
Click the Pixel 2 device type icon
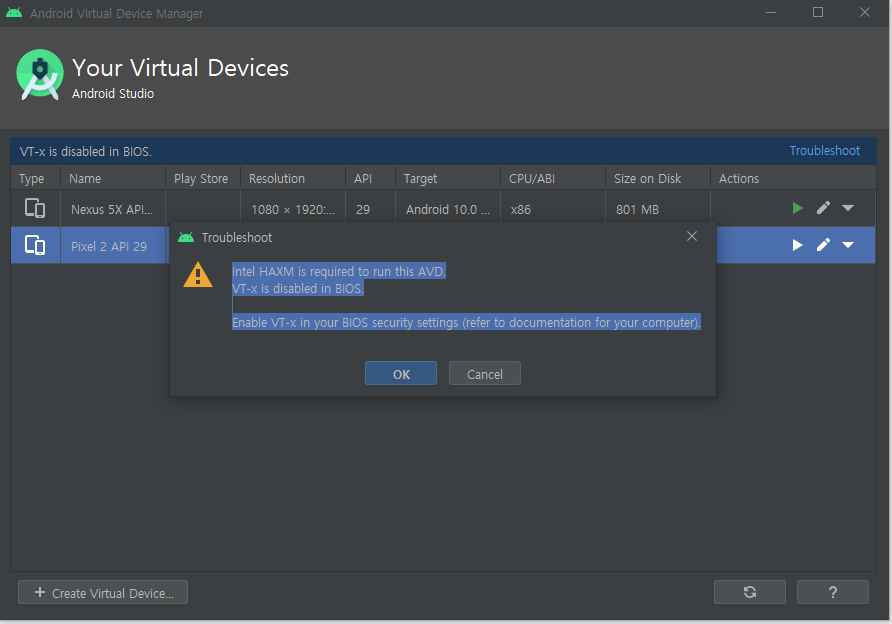pyautogui.click(x=35, y=245)
